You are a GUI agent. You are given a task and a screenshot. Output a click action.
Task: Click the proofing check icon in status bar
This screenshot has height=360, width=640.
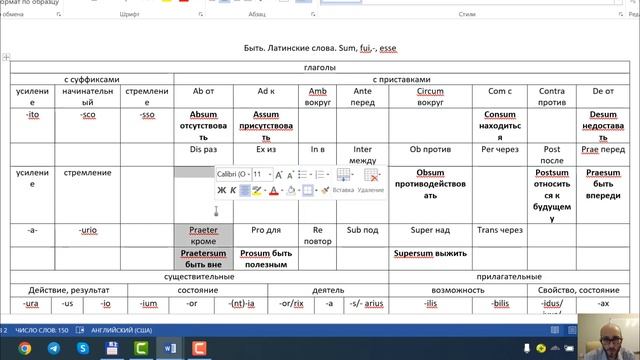click(x=80, y=330)
